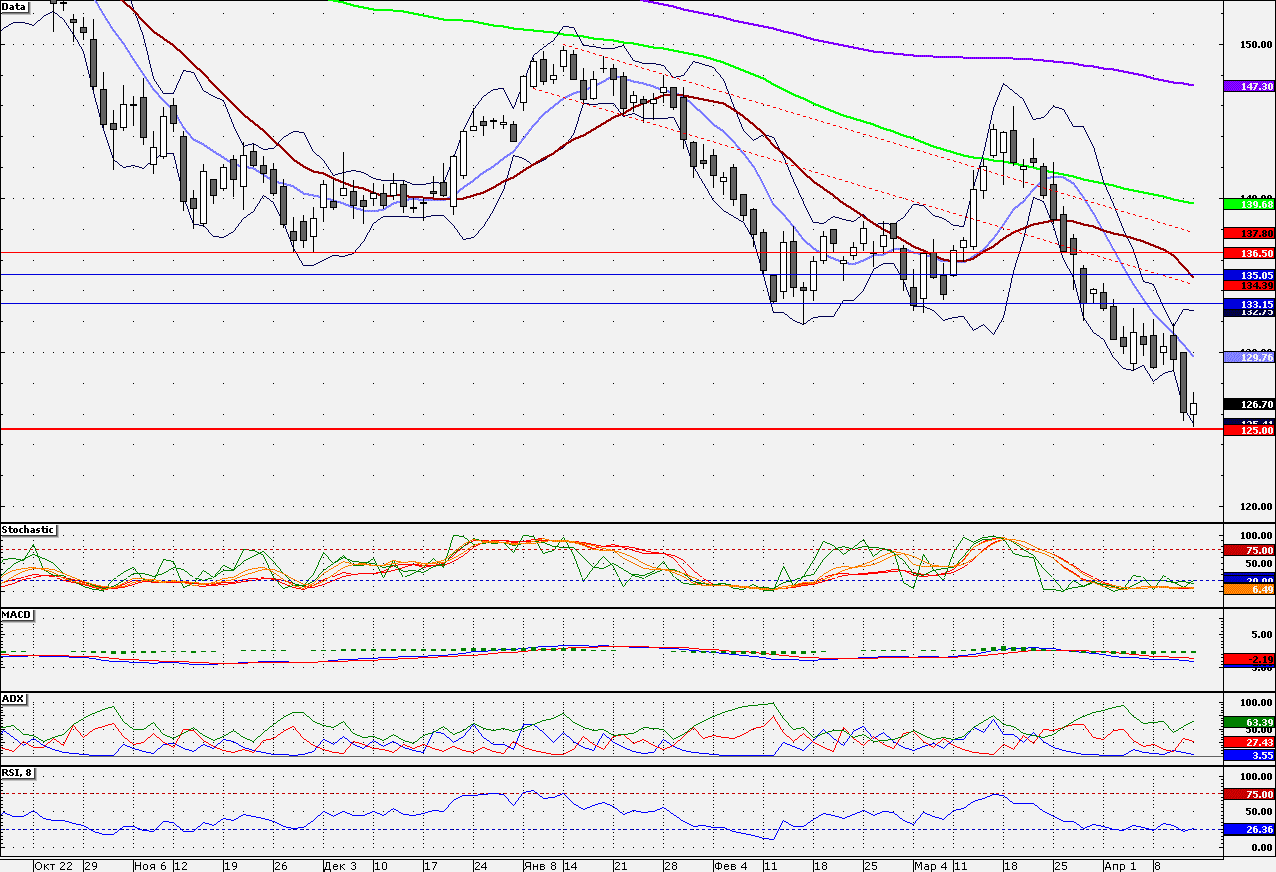The image size is (1276, 872).
Task: Click the 18 date label in Мар
Action: (1010, 865)
